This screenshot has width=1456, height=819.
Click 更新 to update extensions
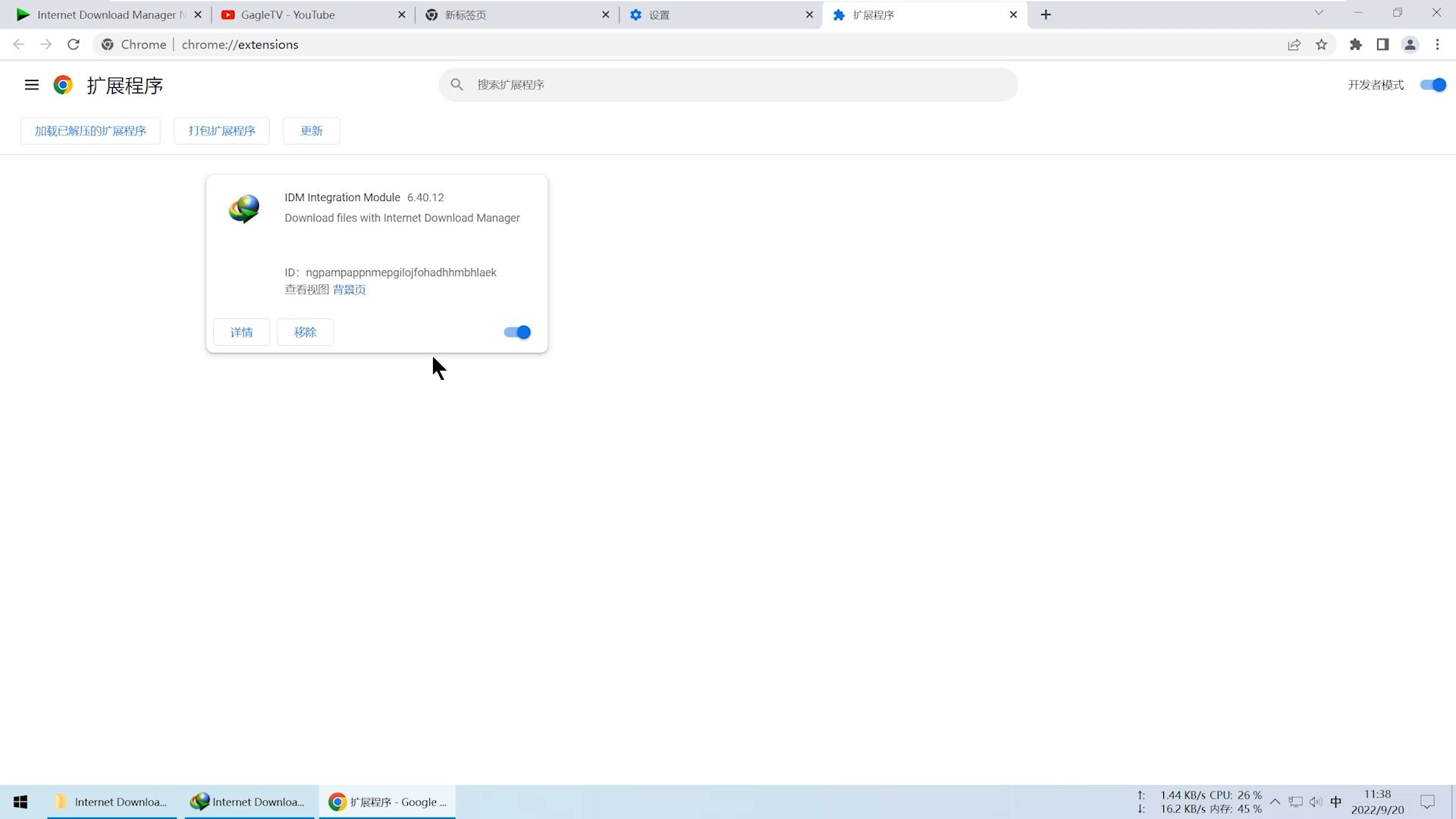311,130
